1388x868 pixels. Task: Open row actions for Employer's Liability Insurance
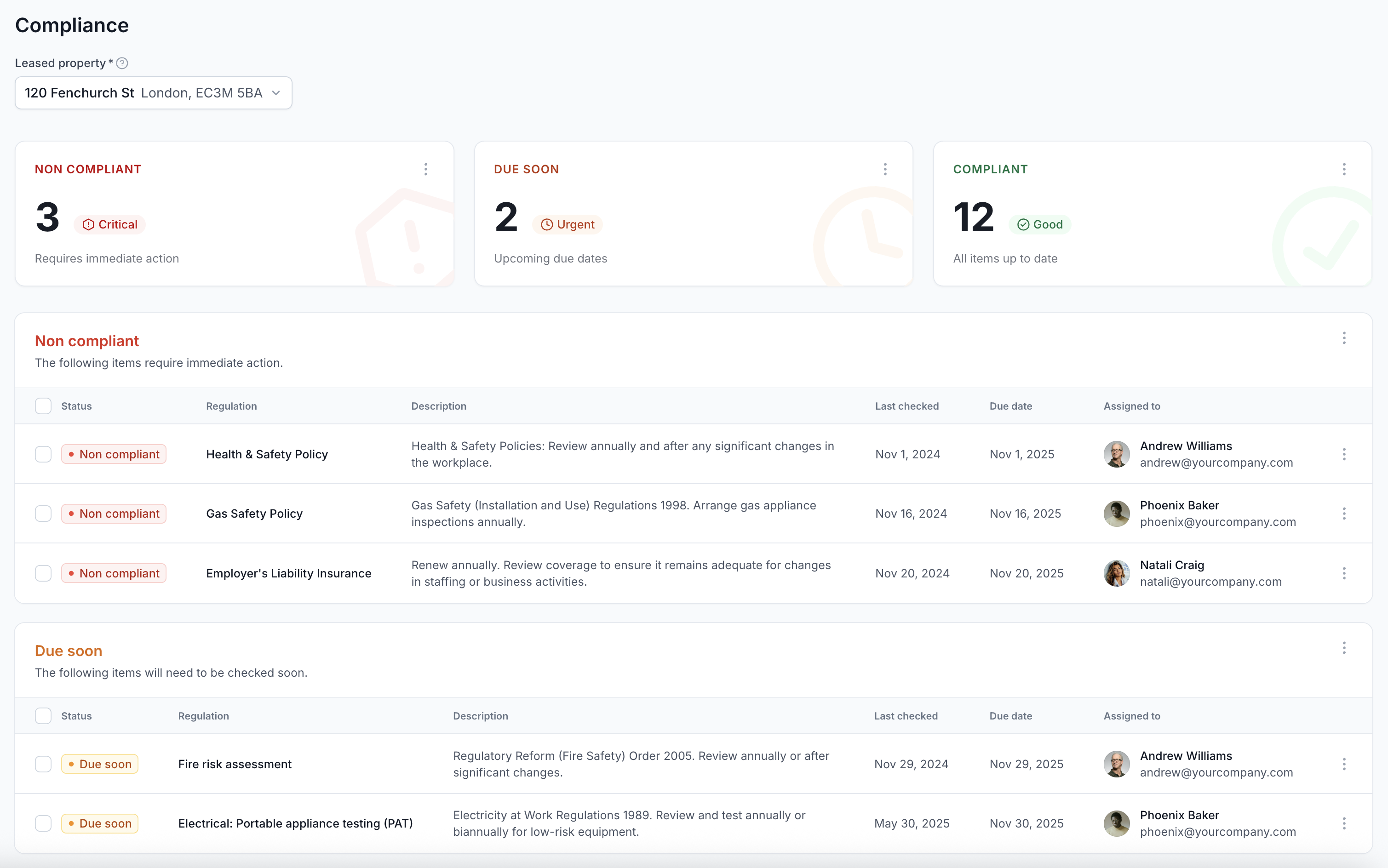click(1344, 573)
